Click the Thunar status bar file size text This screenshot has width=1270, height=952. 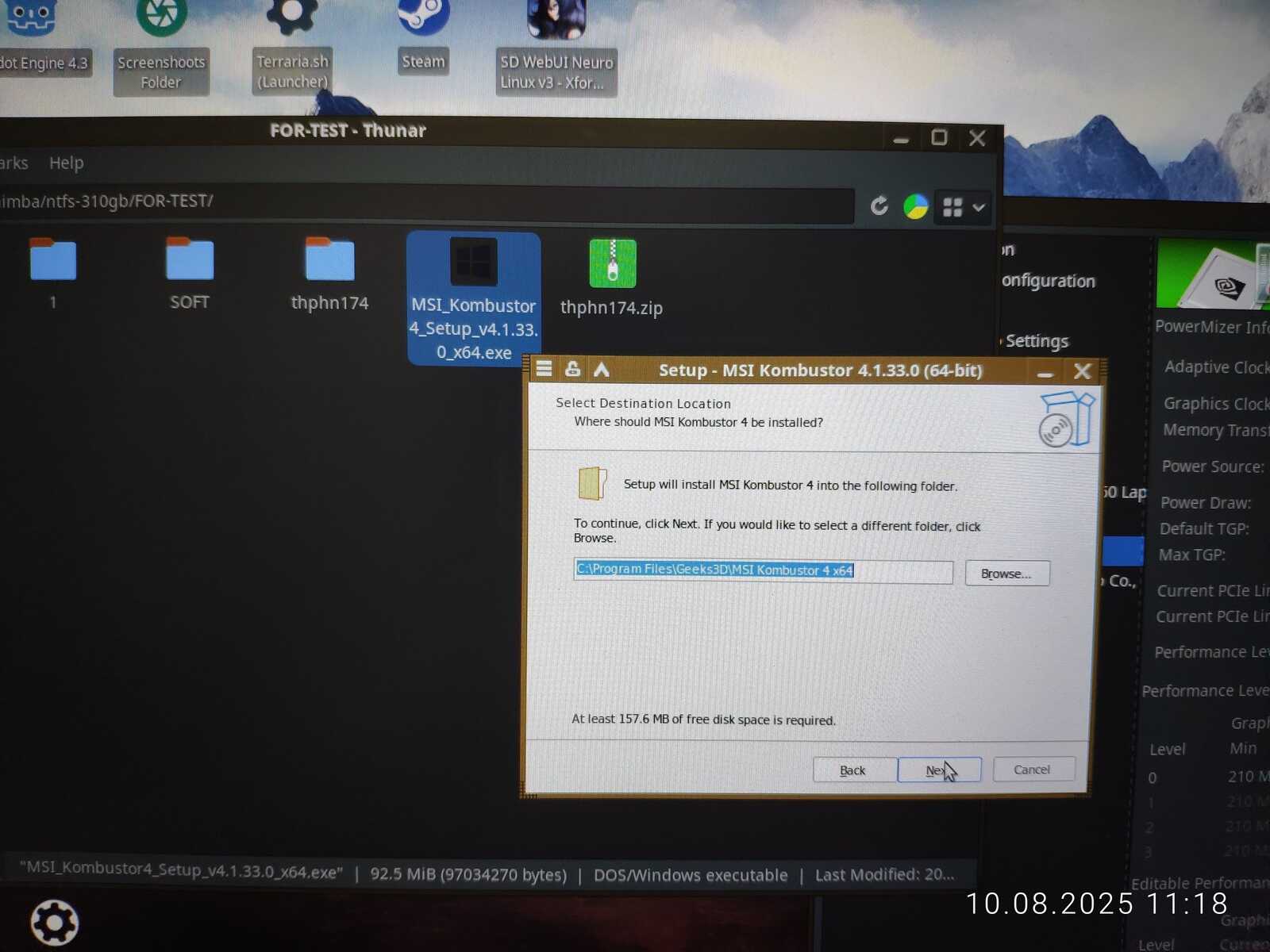point(468,874)
